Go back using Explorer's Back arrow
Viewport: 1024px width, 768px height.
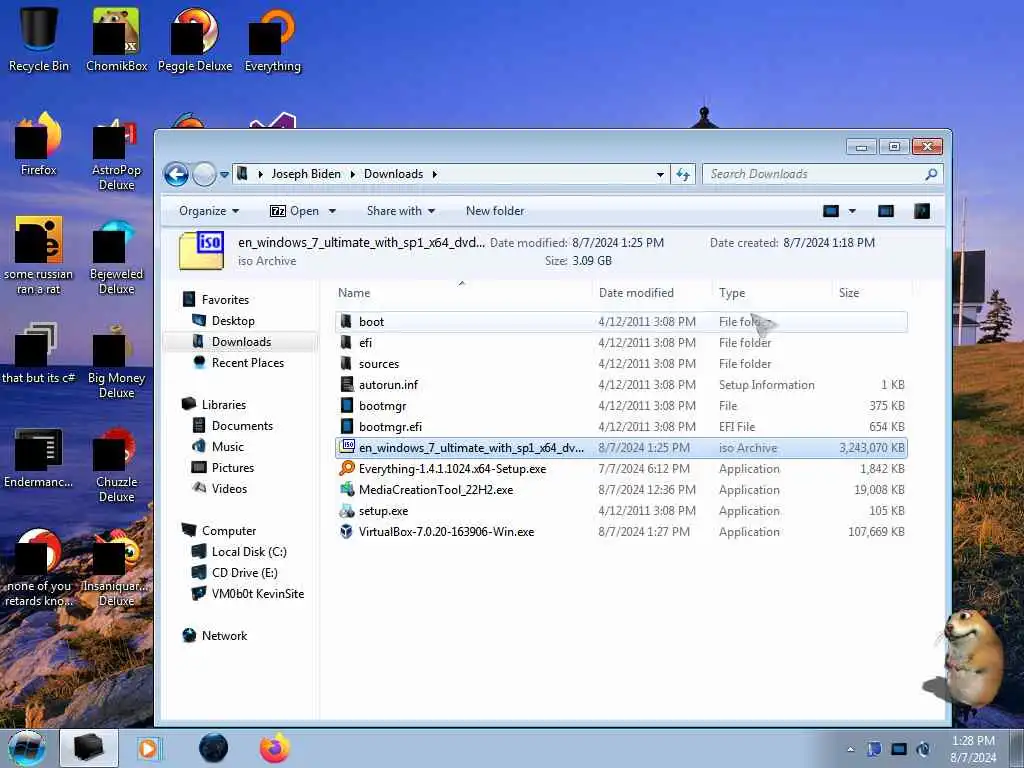point(176,174)
